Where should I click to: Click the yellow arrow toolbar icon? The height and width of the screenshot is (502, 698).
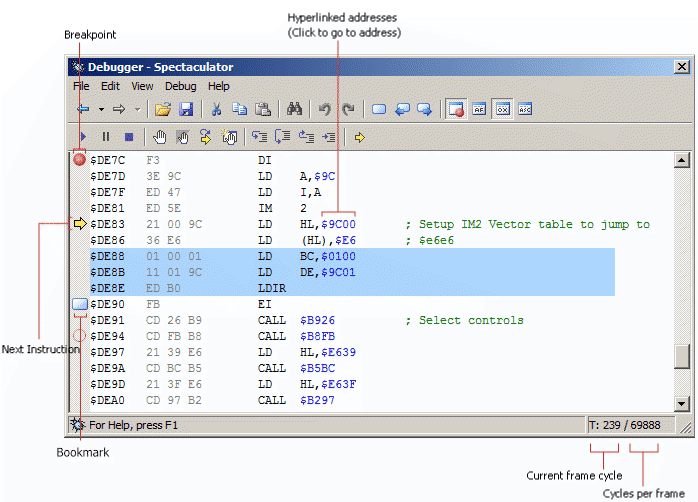coord(360,138)
